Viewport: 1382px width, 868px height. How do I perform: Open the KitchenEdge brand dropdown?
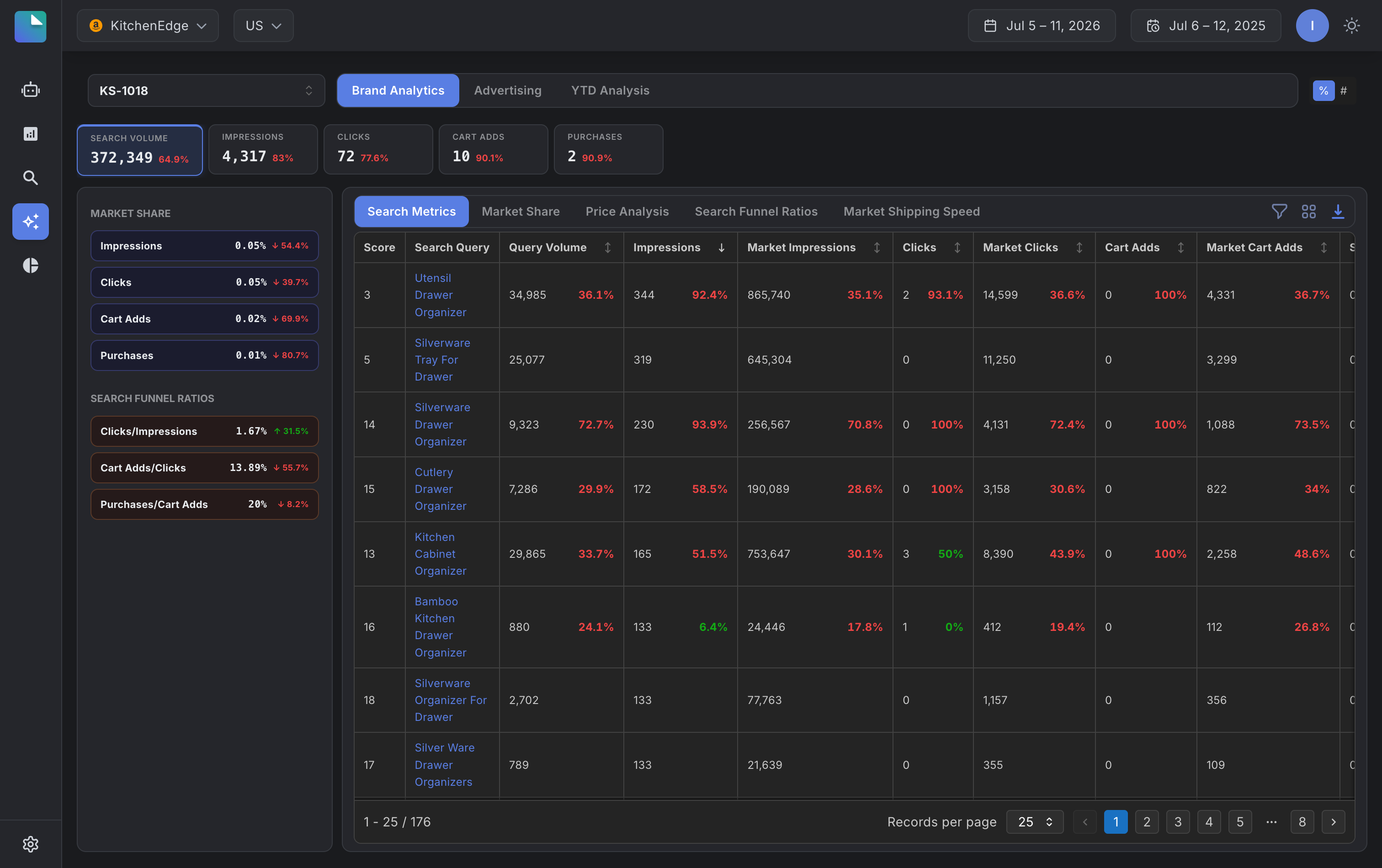point(148,26)
